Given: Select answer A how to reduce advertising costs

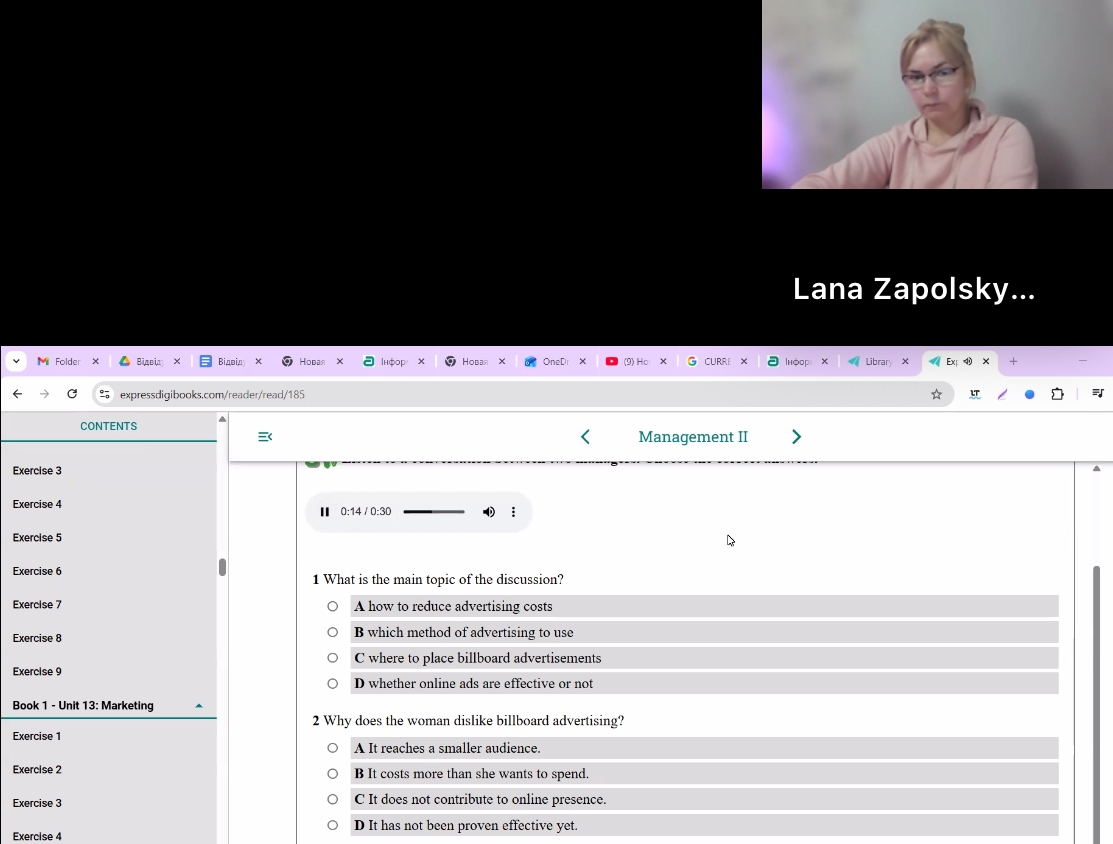Looking at the screenshot, I should (x=333, y=606).
